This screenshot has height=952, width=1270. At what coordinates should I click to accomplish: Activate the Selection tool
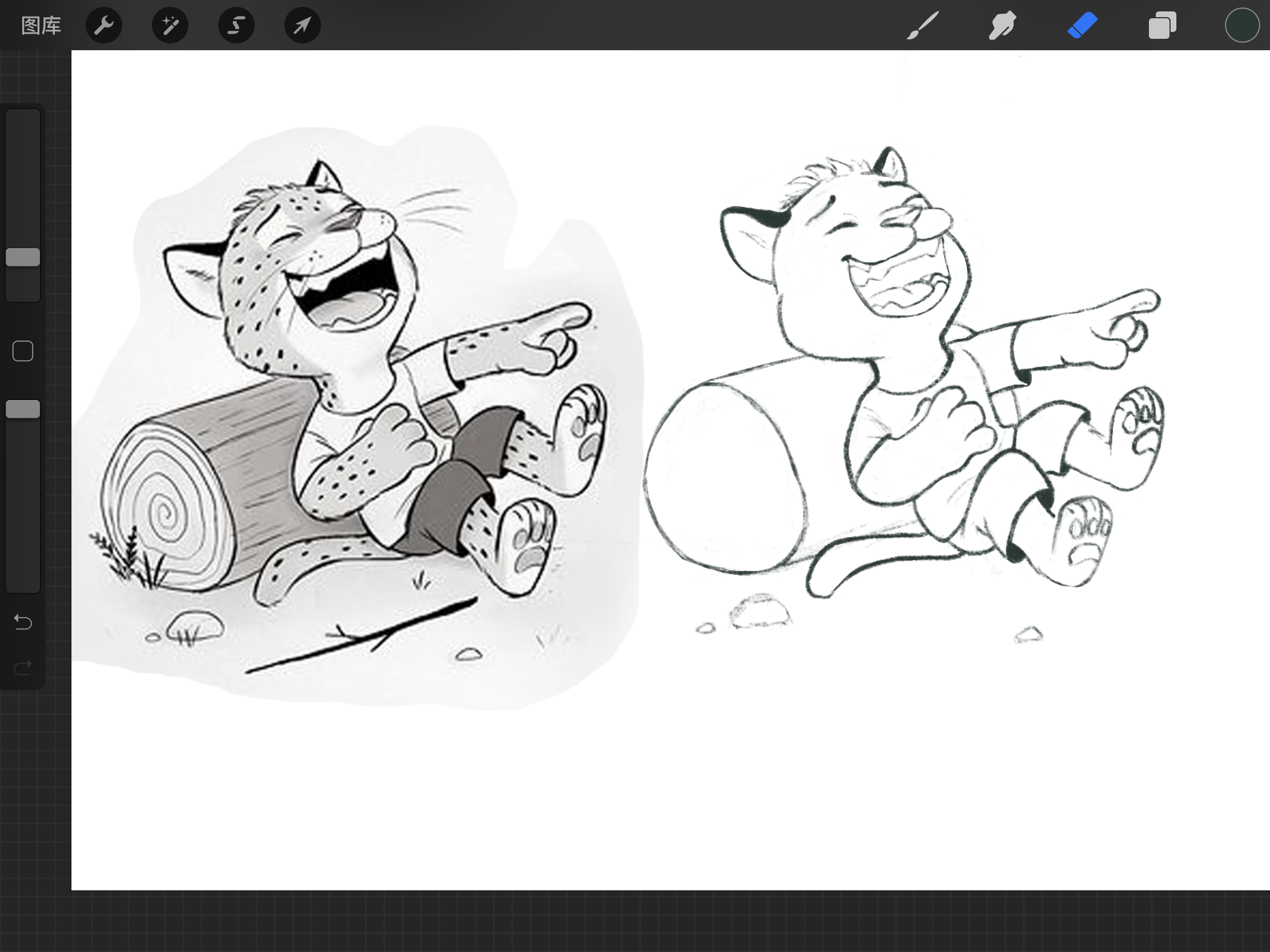[236, 25]
